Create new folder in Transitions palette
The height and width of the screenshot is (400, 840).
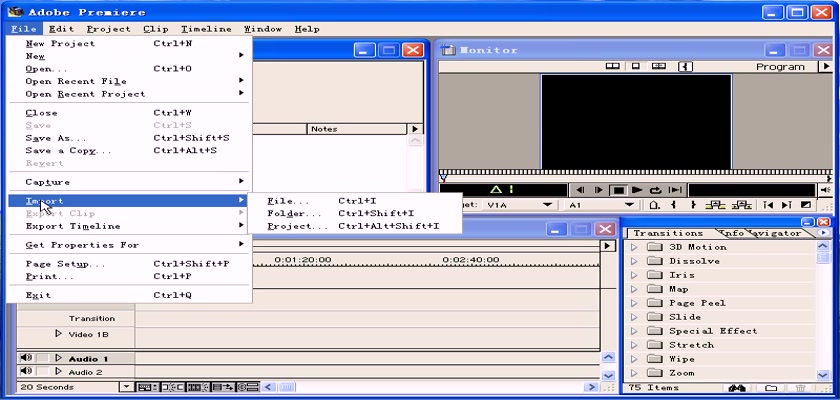[771, 388]
